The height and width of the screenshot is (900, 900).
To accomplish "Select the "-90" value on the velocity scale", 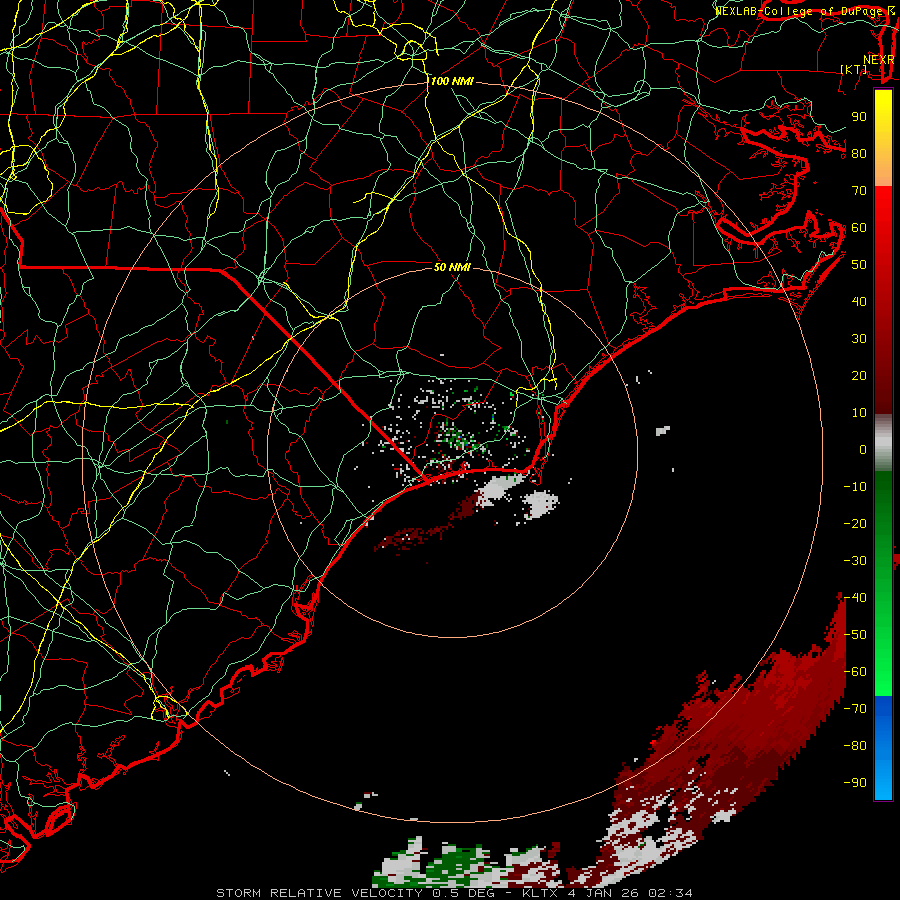I will pyautogui.click(x=855, y=783).
